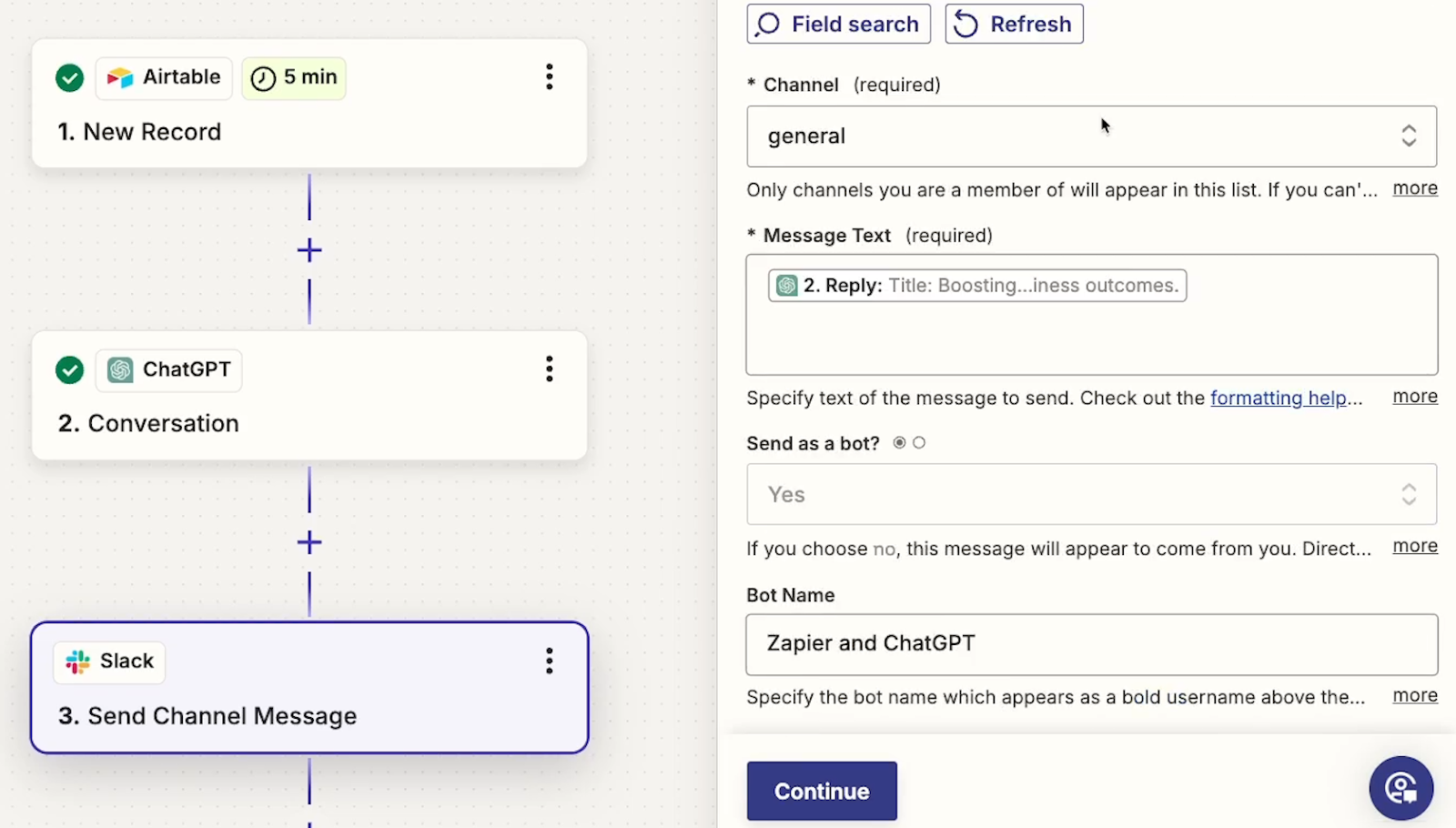This screenshot has width=1456, height=828.
Task: Open the help chat bubble icon
Action: click(1401, 788)
